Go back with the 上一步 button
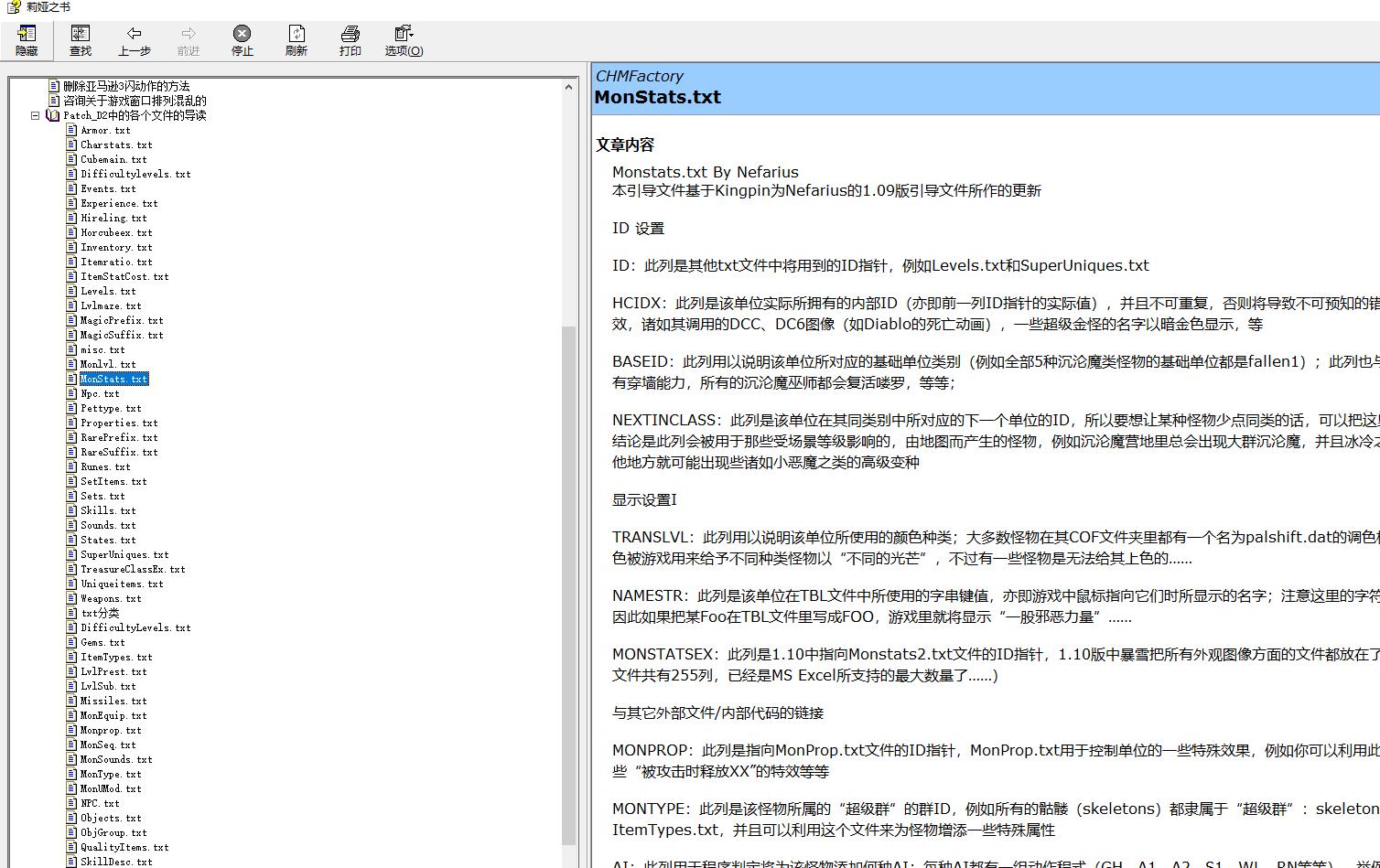1380x868 pixels. pos(135,41)
